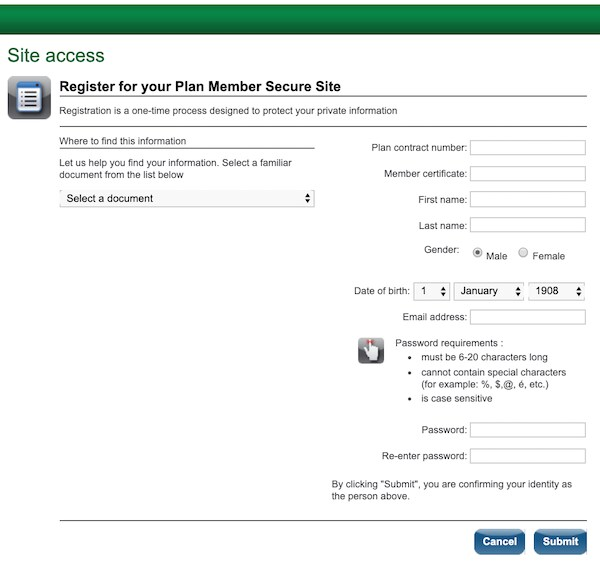This screenshot has height=570, width=600.
Task: Click the Gender label
Action: click(442, 250)
